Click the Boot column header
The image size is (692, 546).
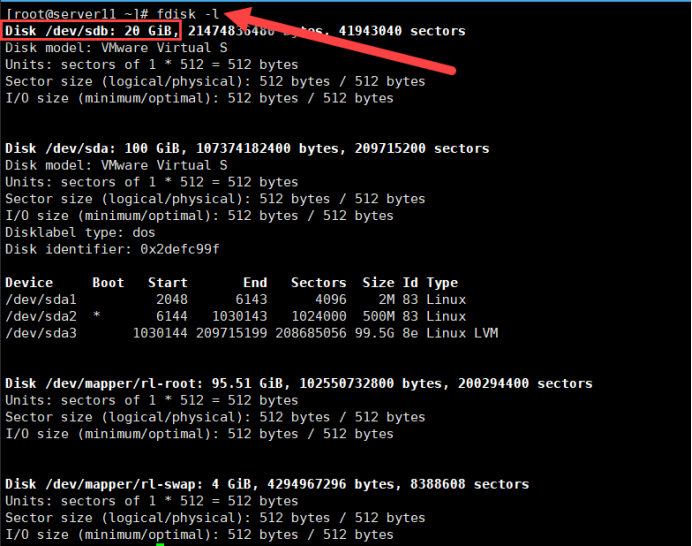(108, 283)
